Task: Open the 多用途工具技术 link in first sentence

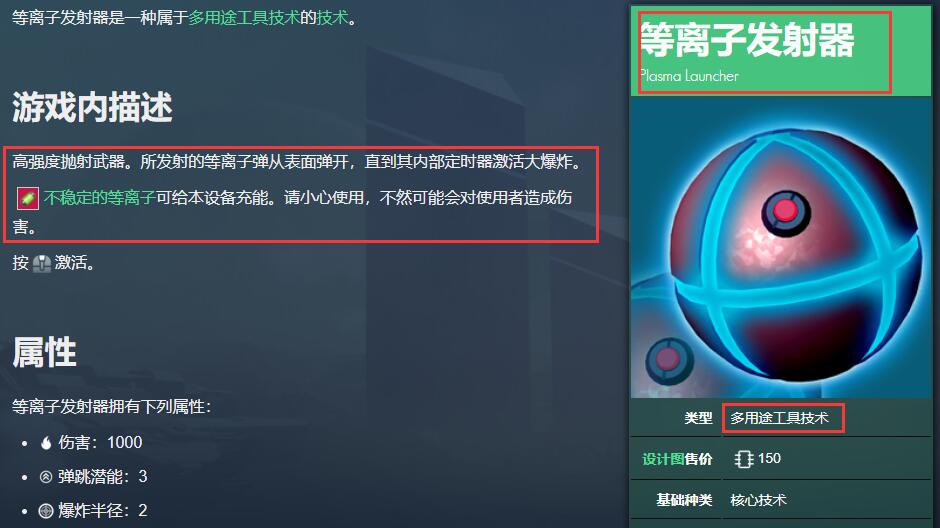Action: (244, 17)
